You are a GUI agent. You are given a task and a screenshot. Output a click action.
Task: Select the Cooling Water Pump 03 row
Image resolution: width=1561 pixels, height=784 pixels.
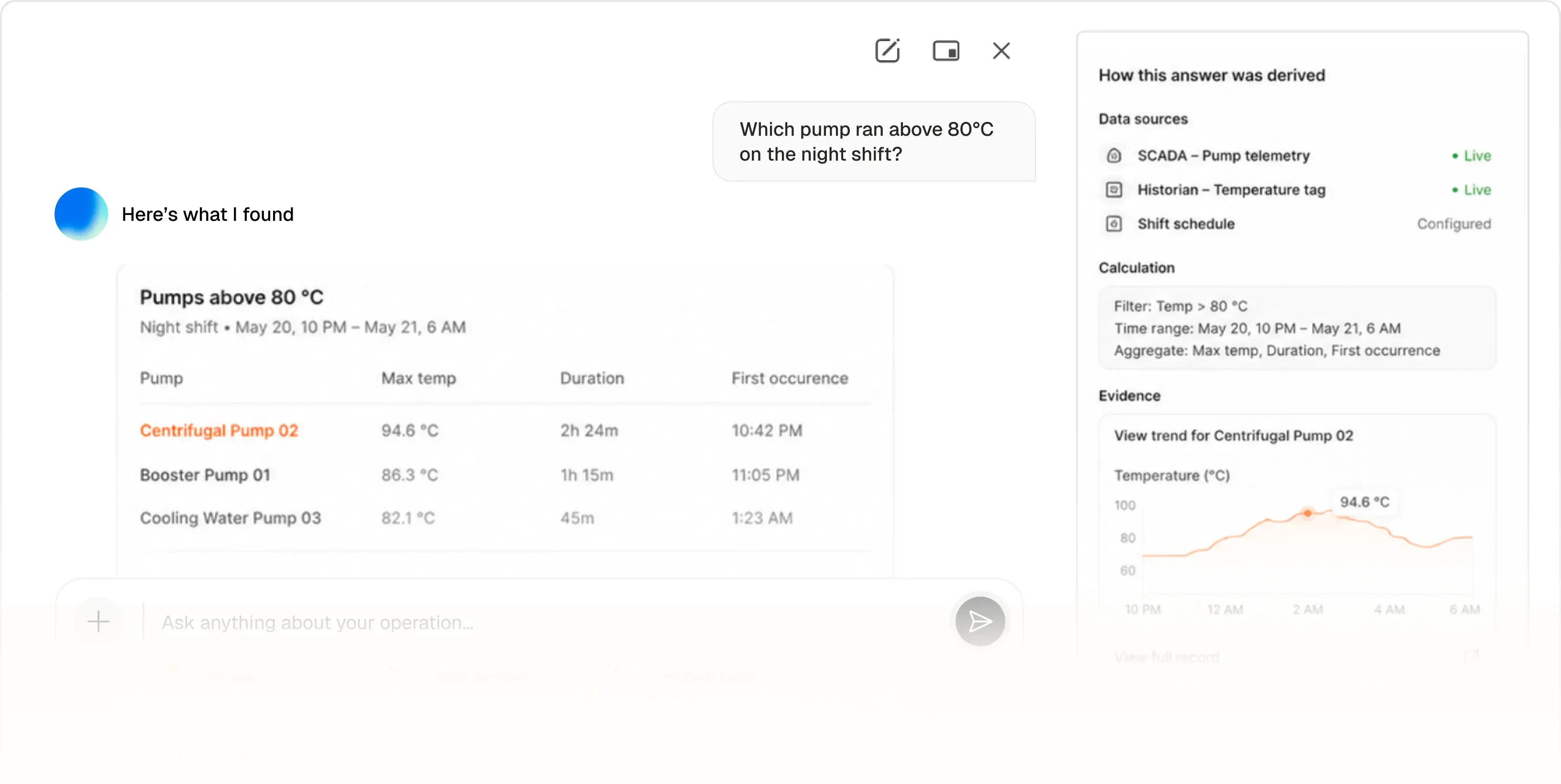coord(506,518)
